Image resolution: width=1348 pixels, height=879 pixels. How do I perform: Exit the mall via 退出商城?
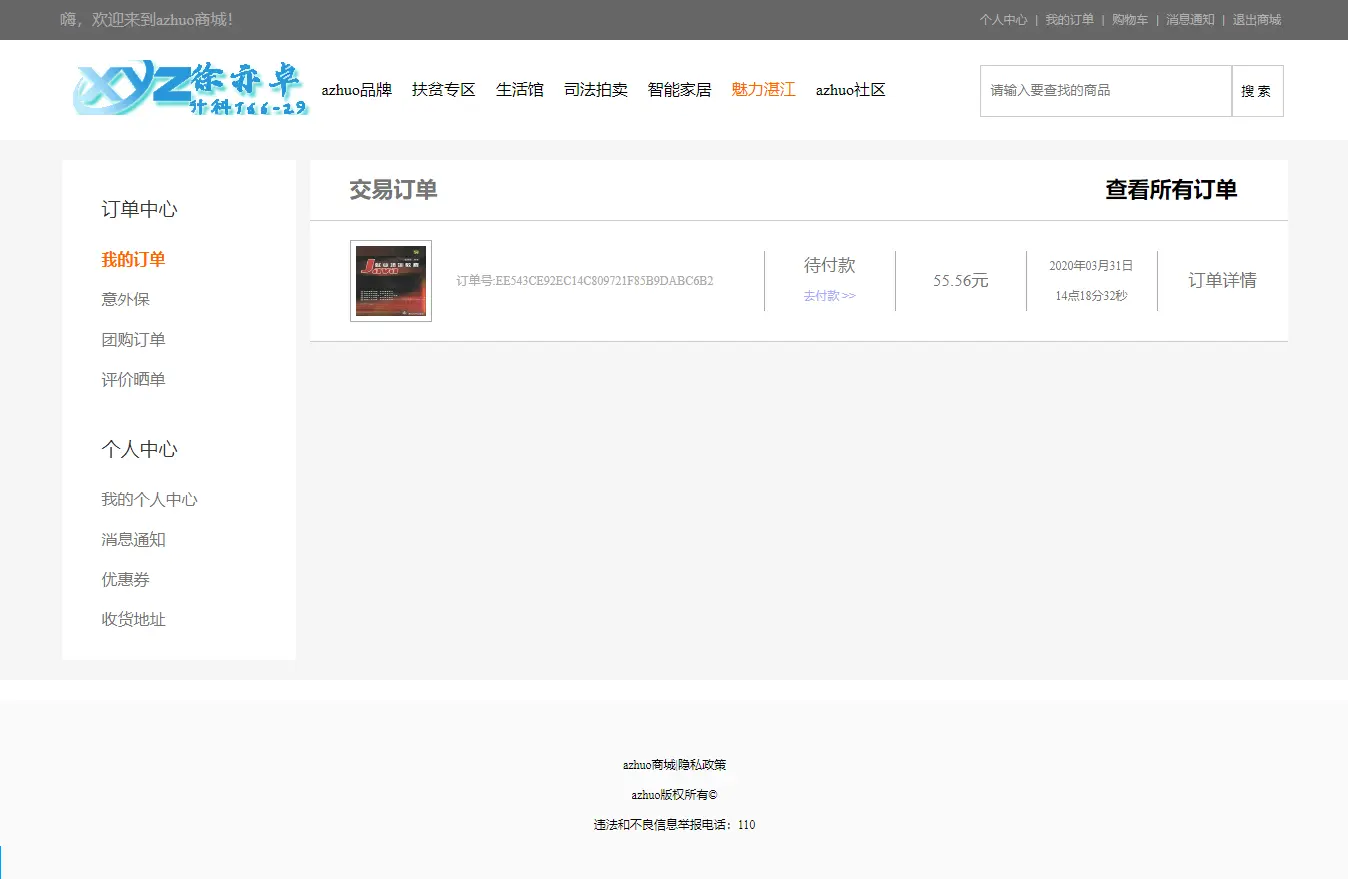(1255, 19)
